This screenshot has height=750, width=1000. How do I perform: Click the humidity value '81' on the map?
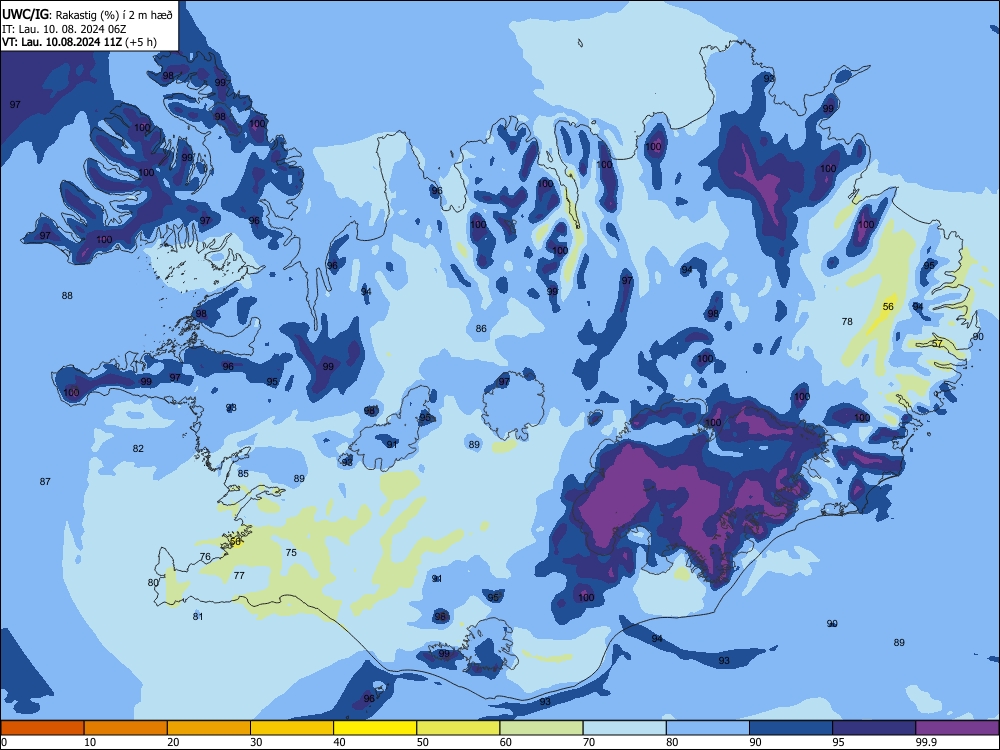(198, 617)
